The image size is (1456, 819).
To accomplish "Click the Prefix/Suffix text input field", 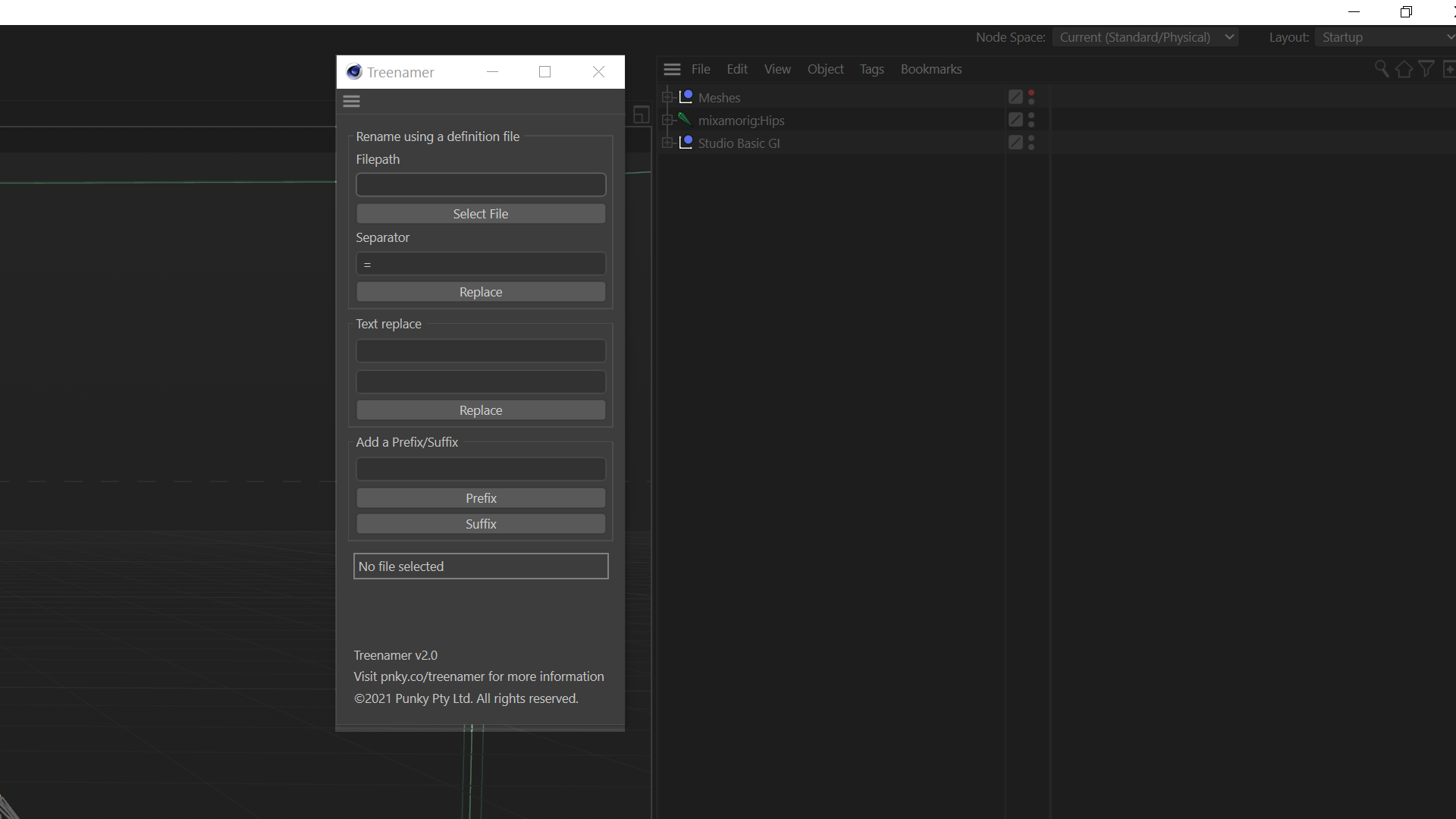I will click(481, 469).
